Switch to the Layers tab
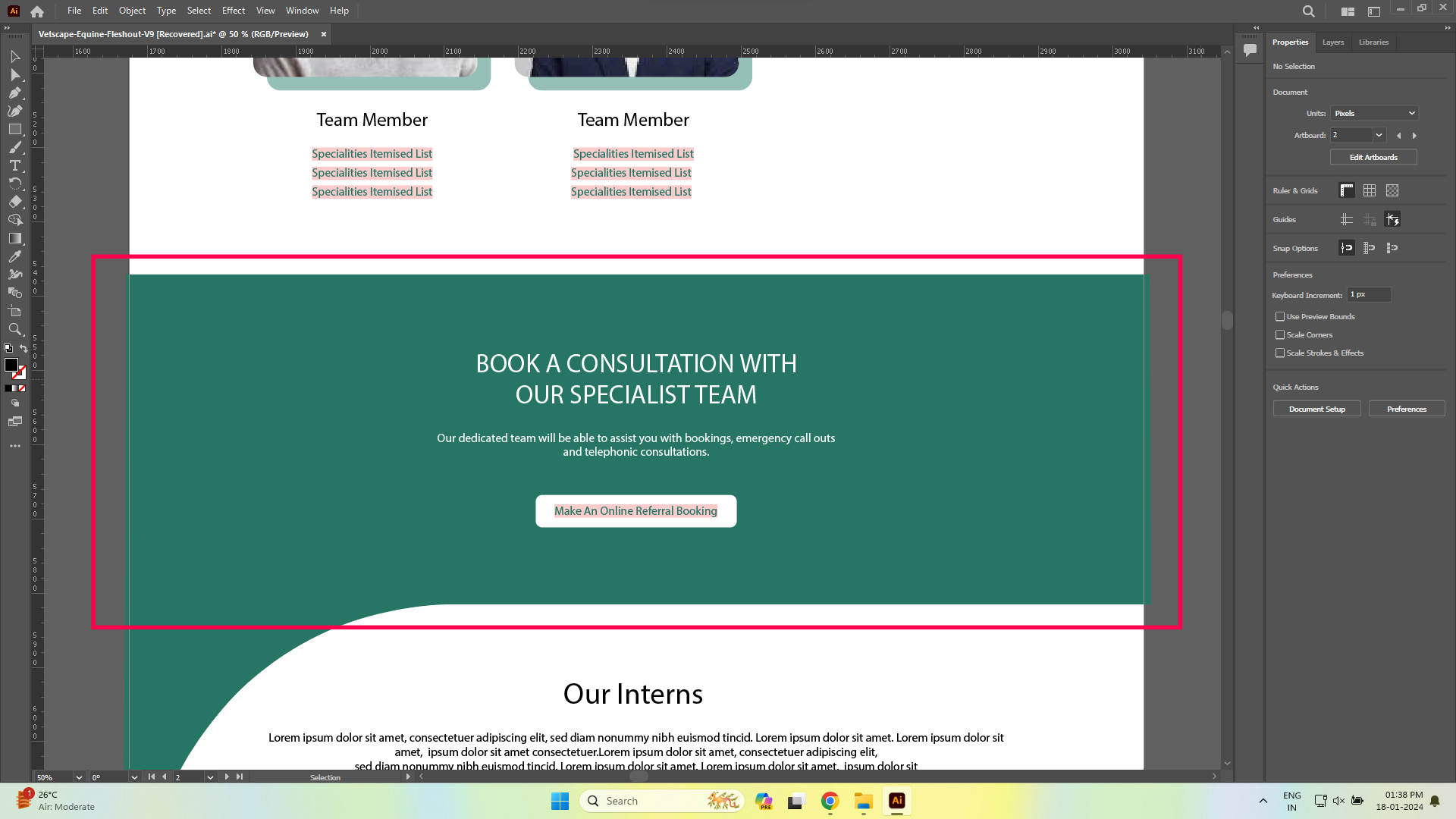Screen dimensions: 1456x819 coord(1332,42)
